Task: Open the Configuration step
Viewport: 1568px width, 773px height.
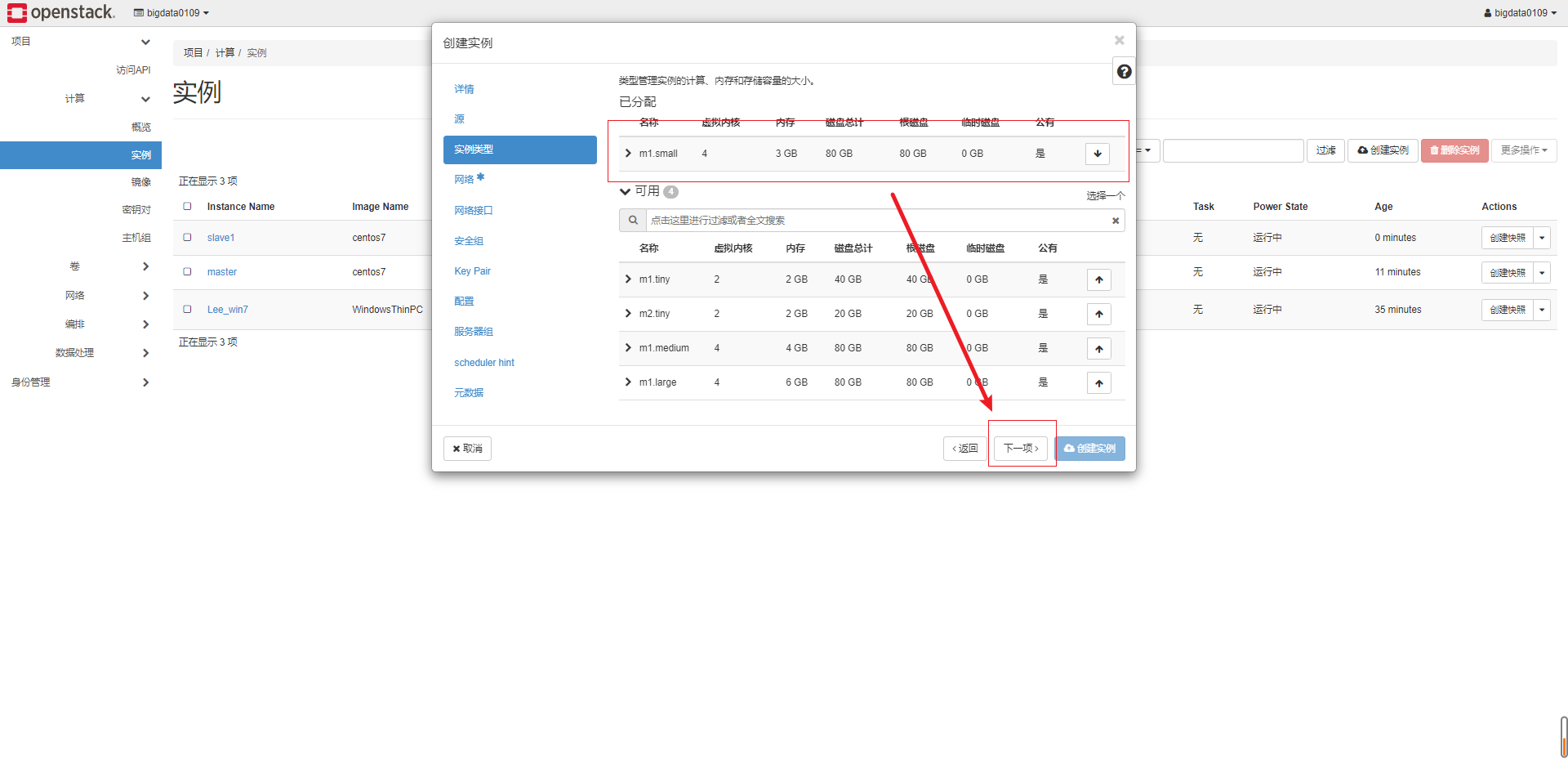Action: (464, 302)
